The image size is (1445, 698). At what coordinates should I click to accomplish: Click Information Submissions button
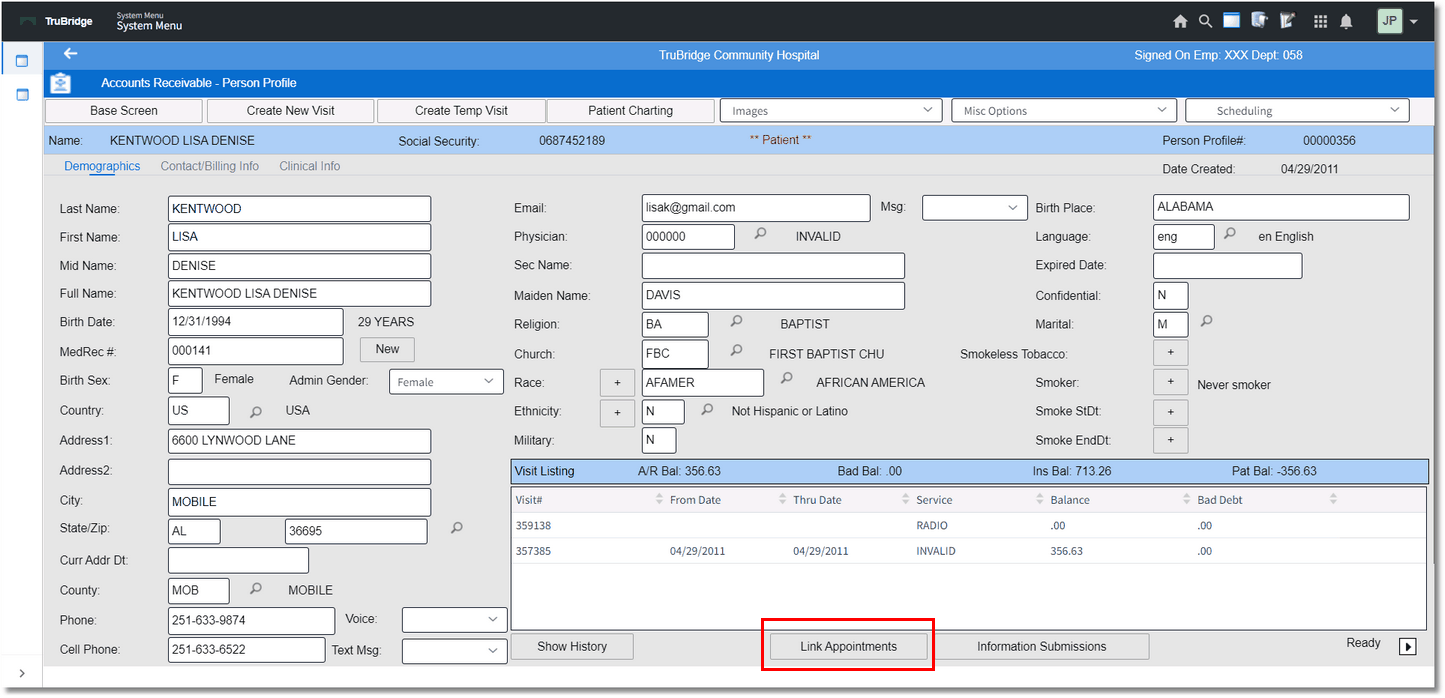click(x=1041, y=646)
